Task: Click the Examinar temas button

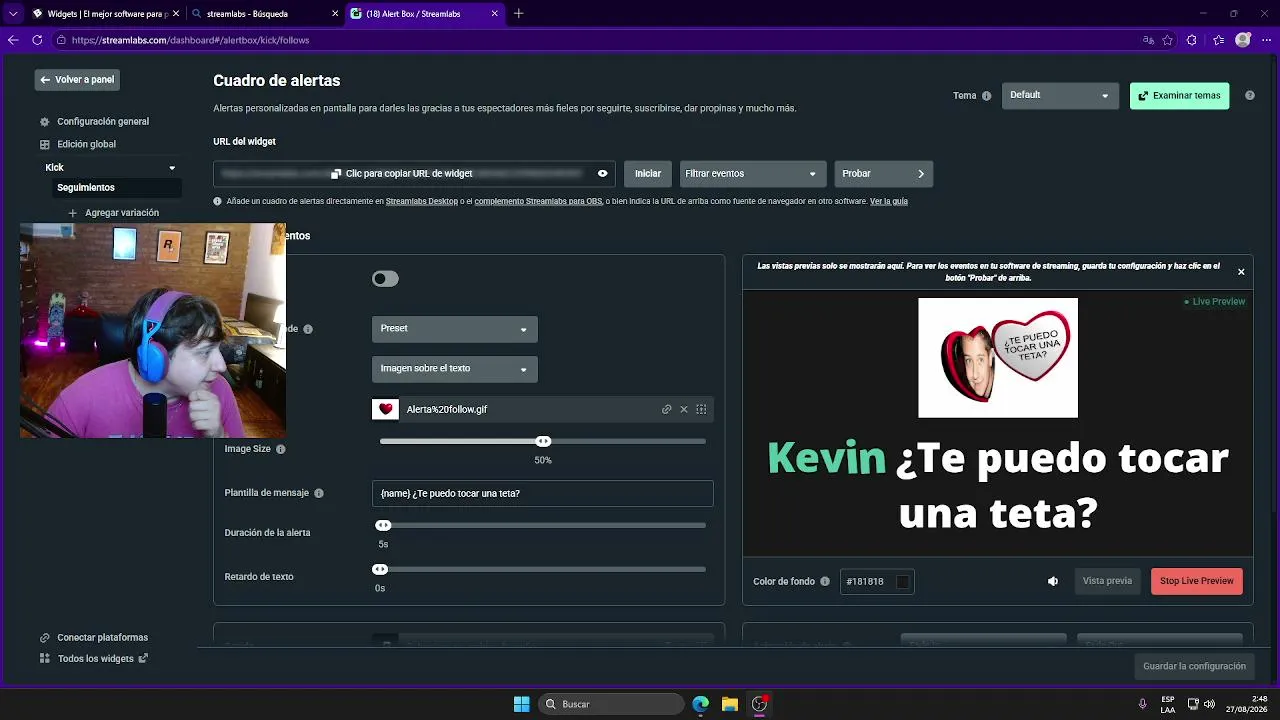Action: point(1179,96)
